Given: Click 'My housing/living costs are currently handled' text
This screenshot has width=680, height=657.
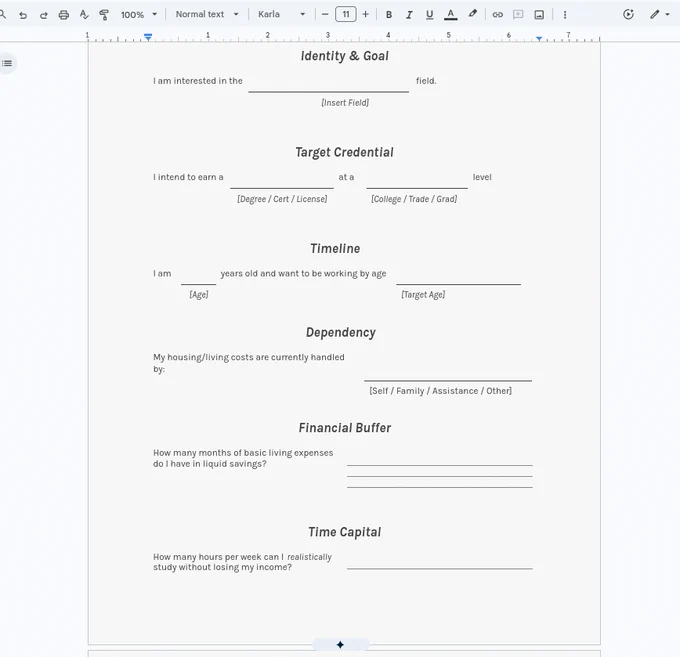Looking at the screenshot, I should [x=248, y=357].
